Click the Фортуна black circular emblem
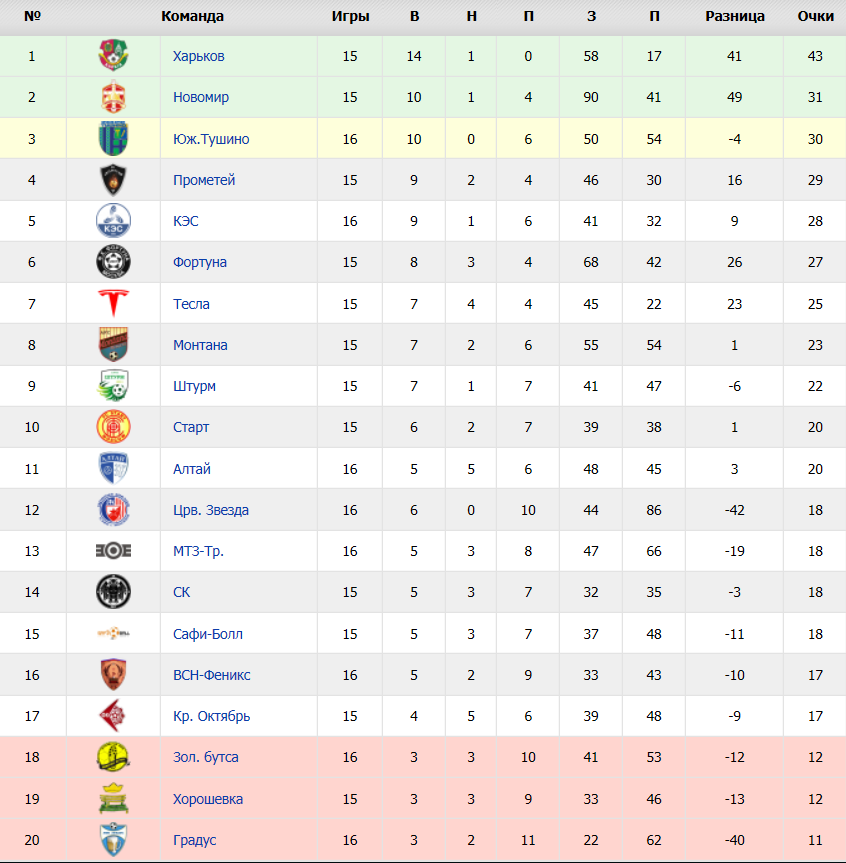The width and height of the screenshot is (846, 863). click(113, 262)
